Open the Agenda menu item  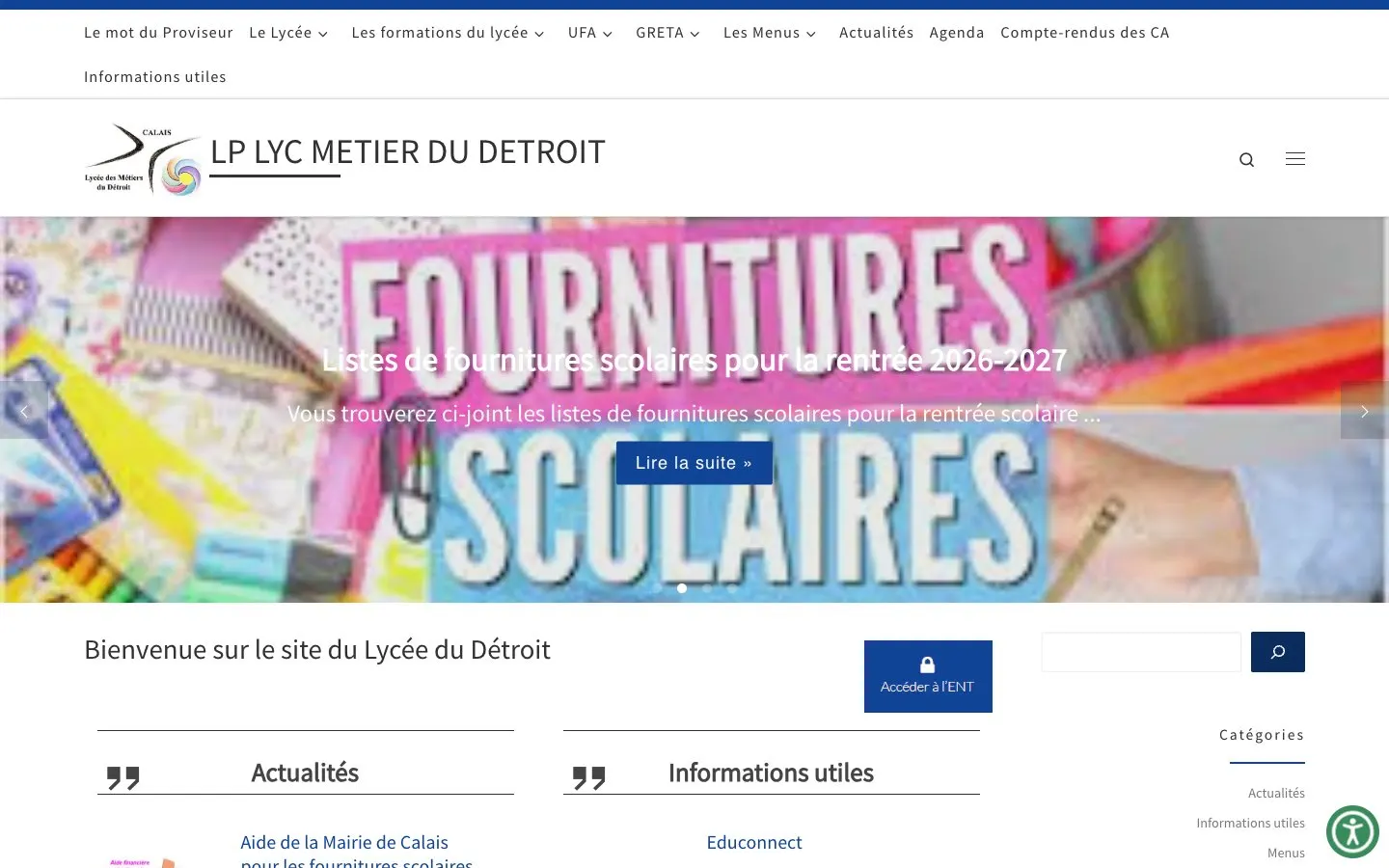[957, 33]
